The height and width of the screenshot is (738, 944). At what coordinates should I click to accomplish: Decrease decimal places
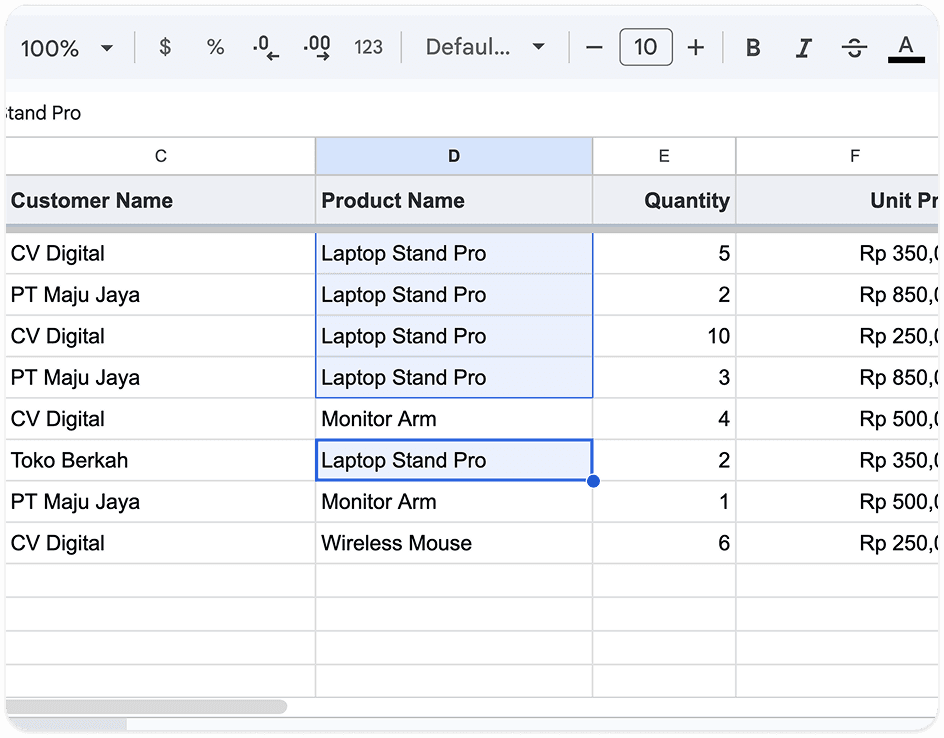266,47
